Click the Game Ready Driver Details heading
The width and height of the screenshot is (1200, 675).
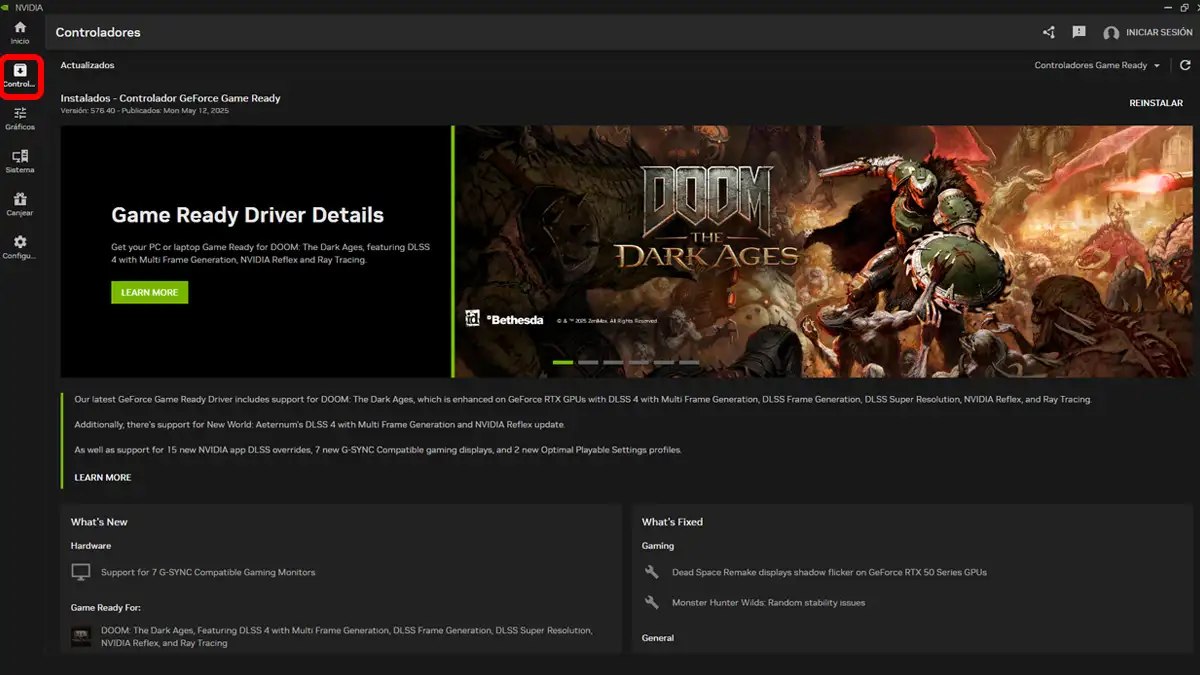click(247, 215)
